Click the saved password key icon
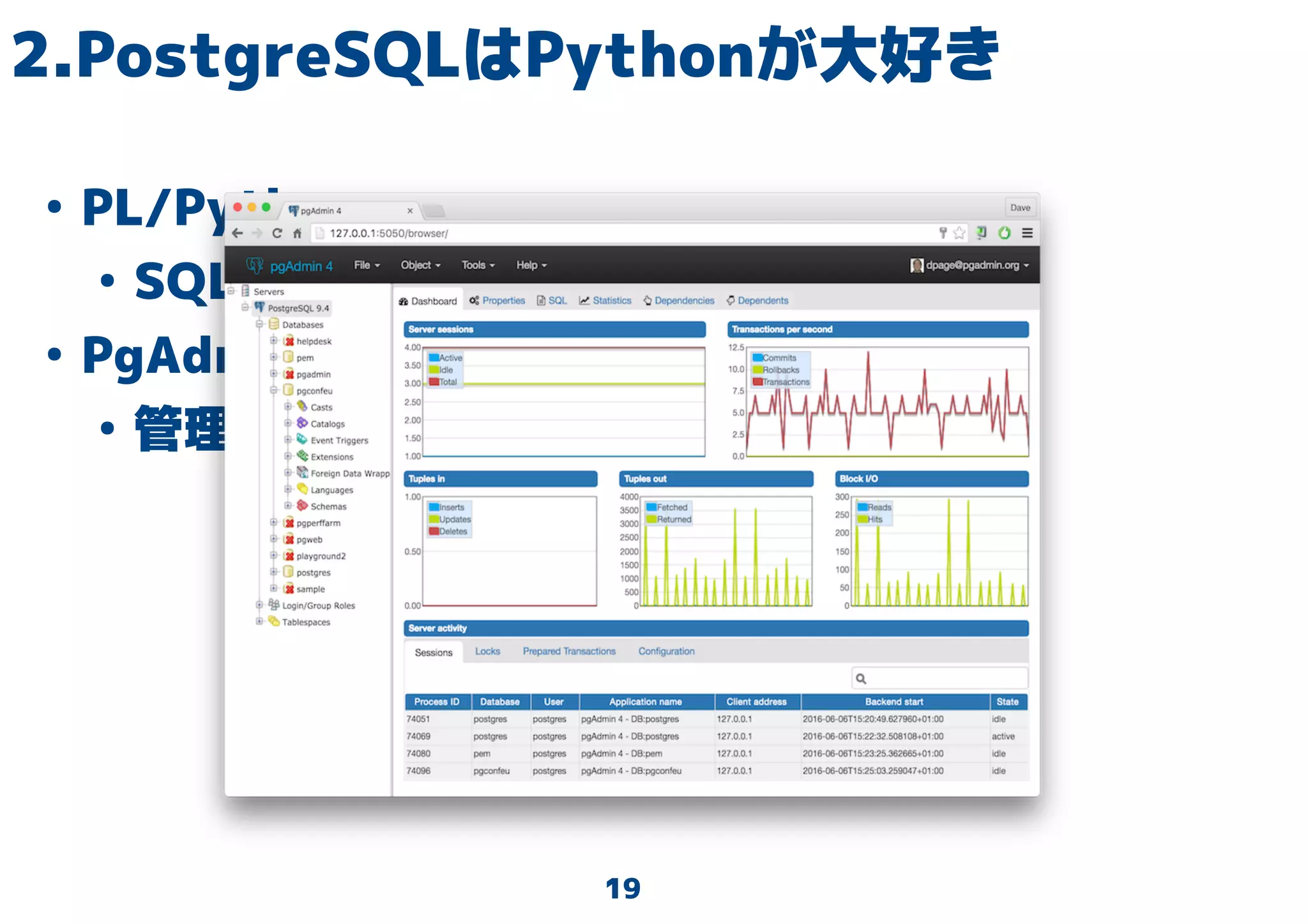Screen dimensions: 1308x924 (943, 233)
